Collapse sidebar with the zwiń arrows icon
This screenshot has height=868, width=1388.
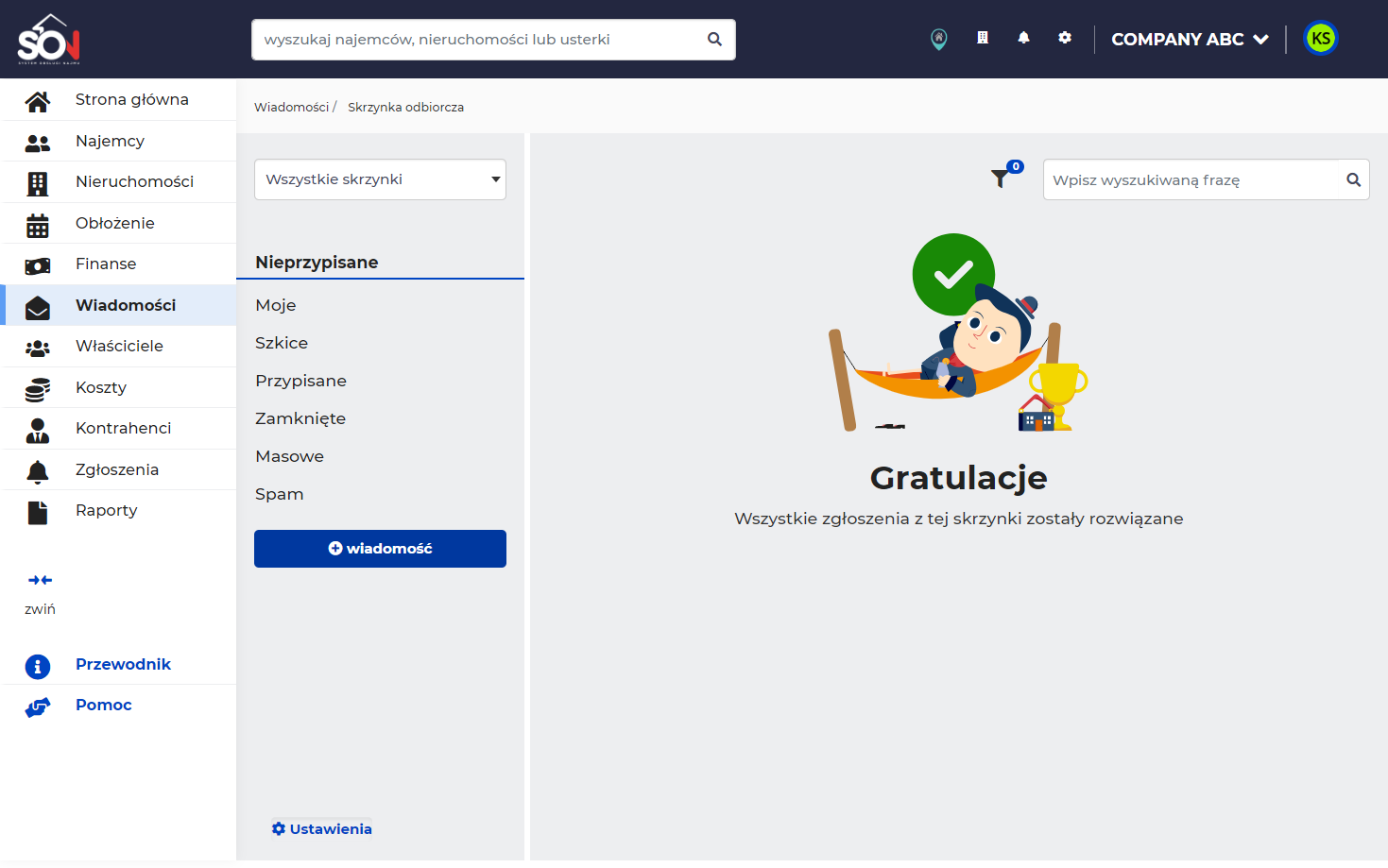click(x=40, y=580)
